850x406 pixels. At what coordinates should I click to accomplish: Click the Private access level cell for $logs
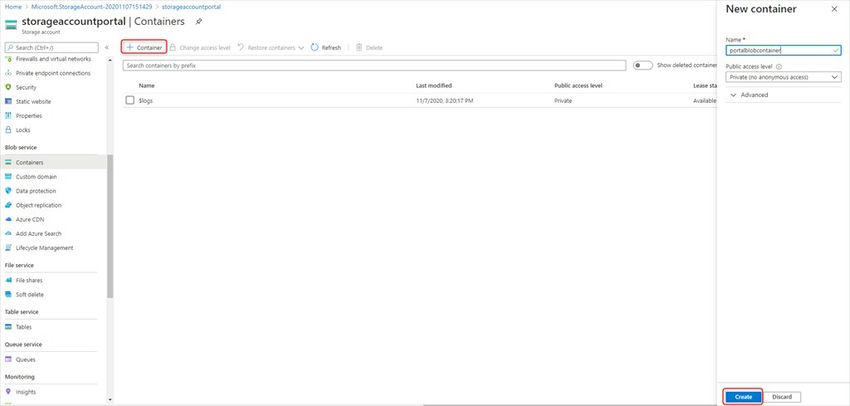563,100
